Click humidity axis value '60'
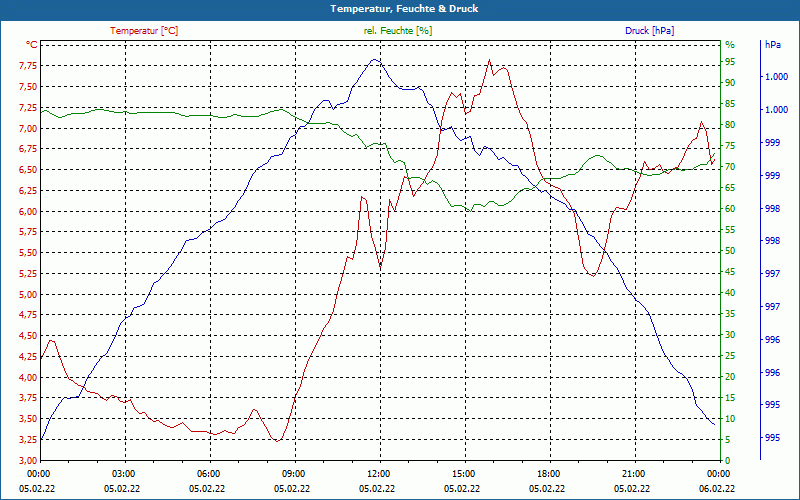The width and height of the screenshot is (800, 500). [x=730, y=209]
